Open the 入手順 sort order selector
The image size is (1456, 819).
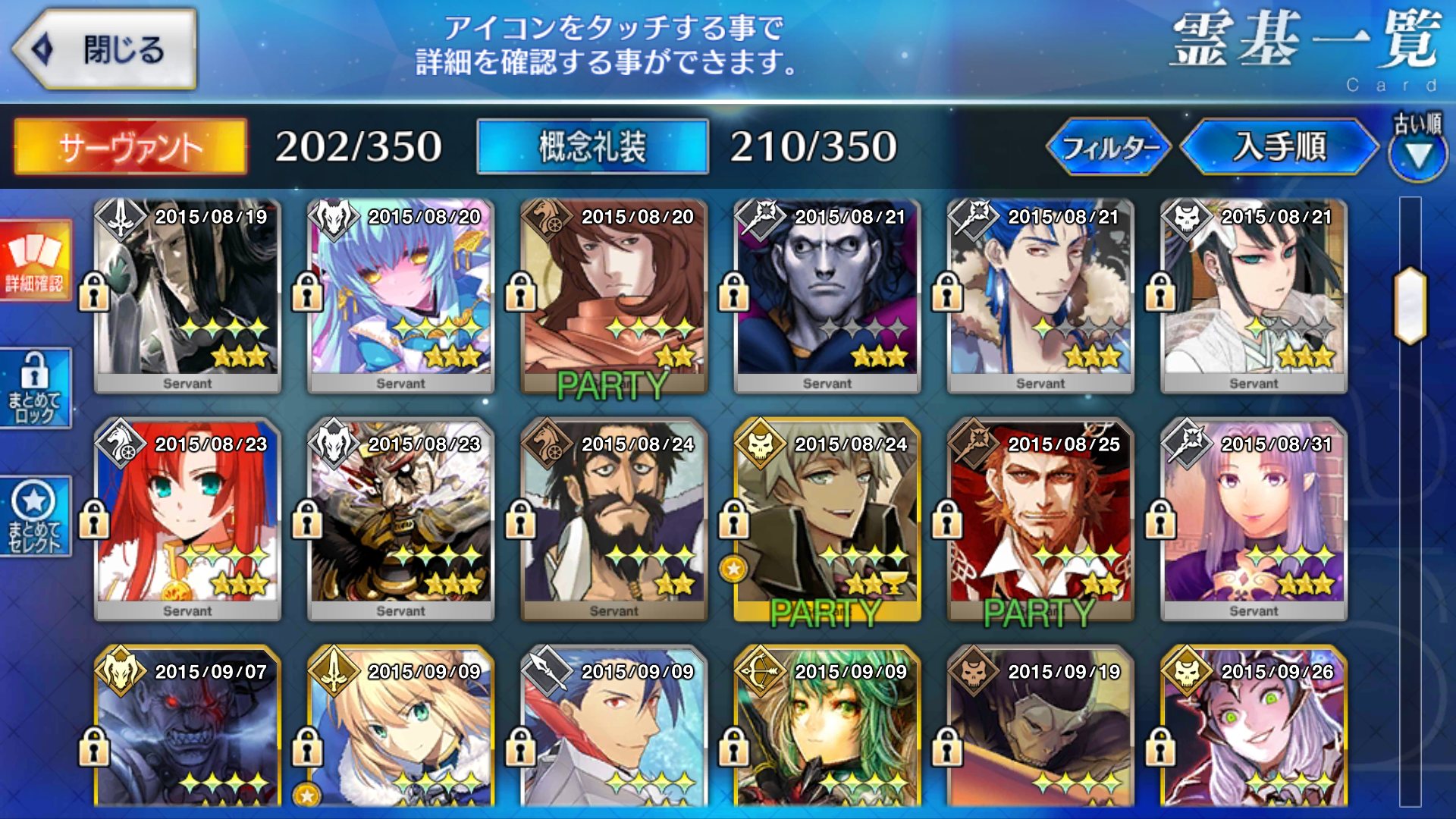1279,147
